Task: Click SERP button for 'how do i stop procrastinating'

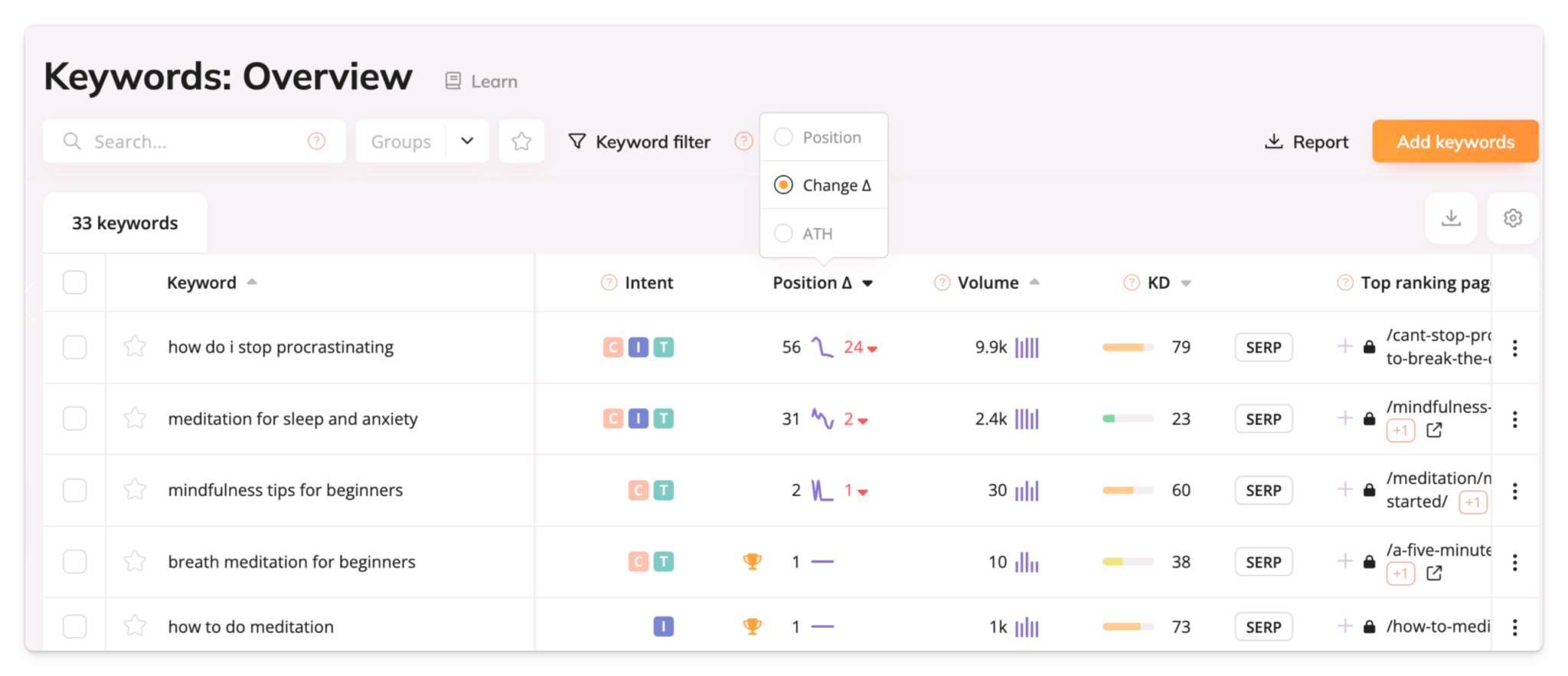Action: (x=1263, y=348)
